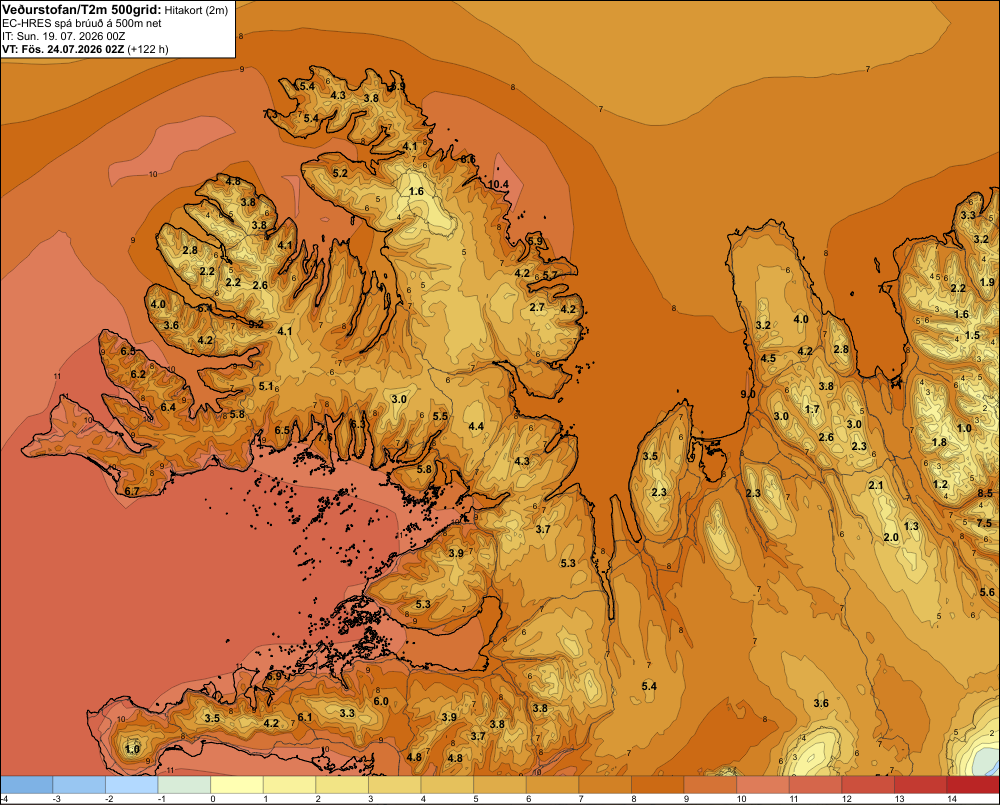Click the dark red swatch right of 14
Screen dimensions: 1000x805
[x=973, y=785]
